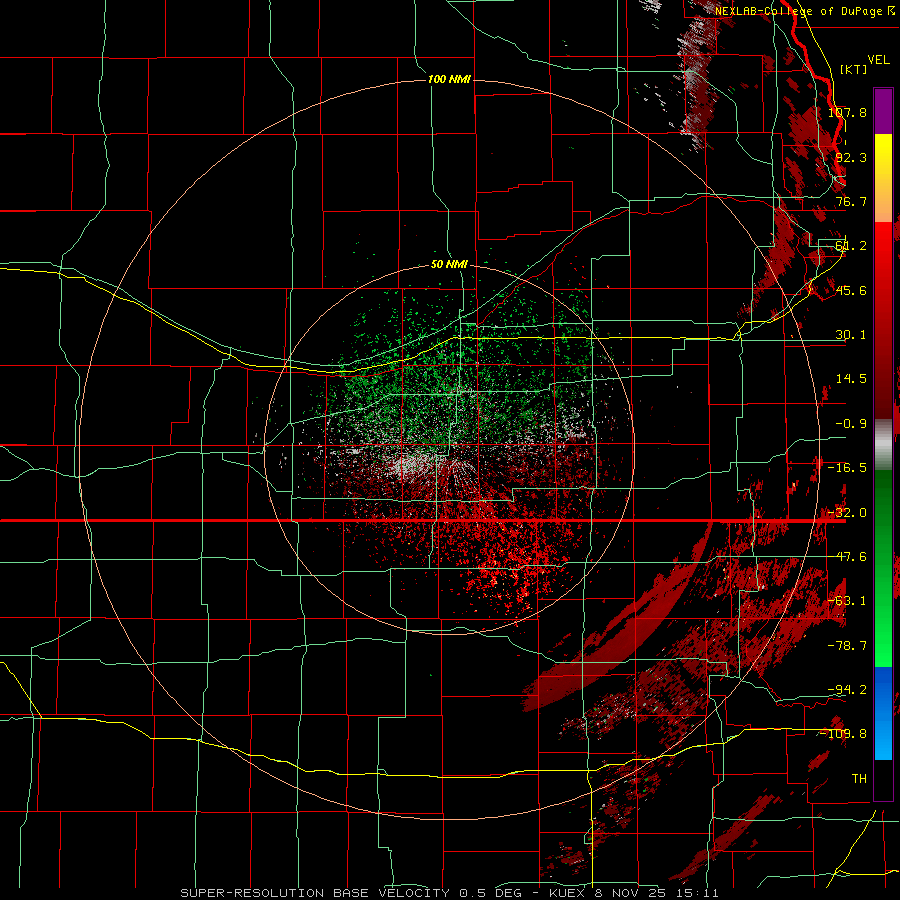Select the 76.7 legend value
Screen dimensions: 900x900
tap(851, 201)
